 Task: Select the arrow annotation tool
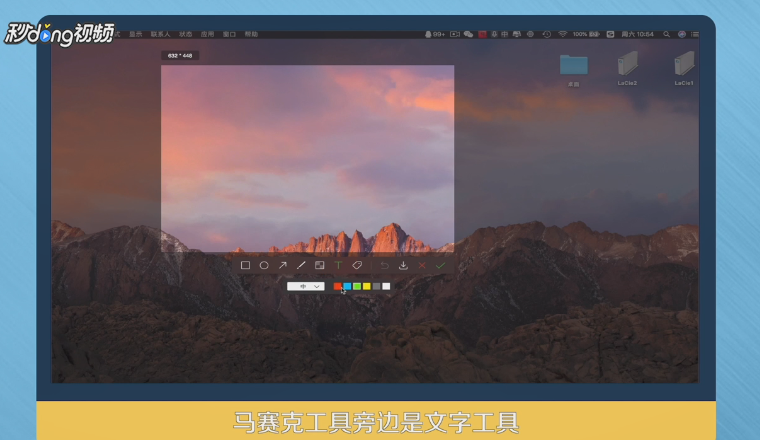(x=283, y=265)
